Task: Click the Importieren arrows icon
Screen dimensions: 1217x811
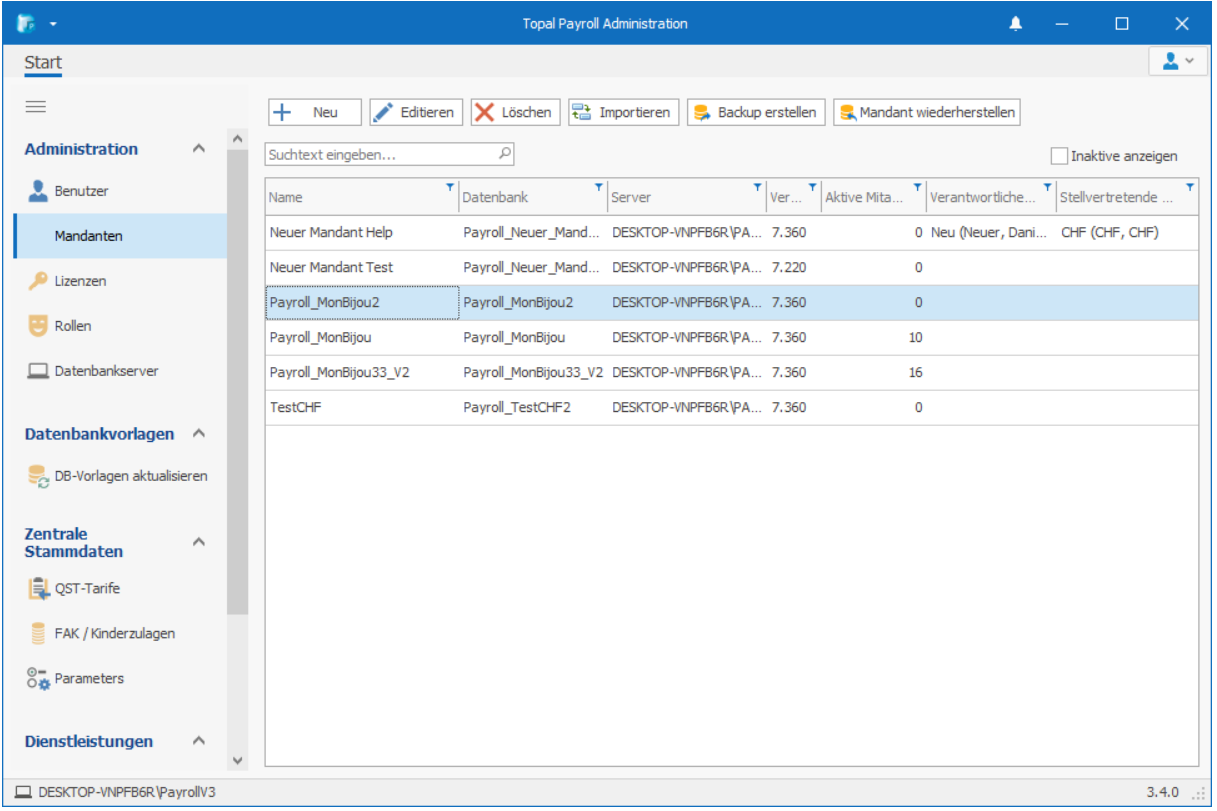Action: tap(582, 113)
